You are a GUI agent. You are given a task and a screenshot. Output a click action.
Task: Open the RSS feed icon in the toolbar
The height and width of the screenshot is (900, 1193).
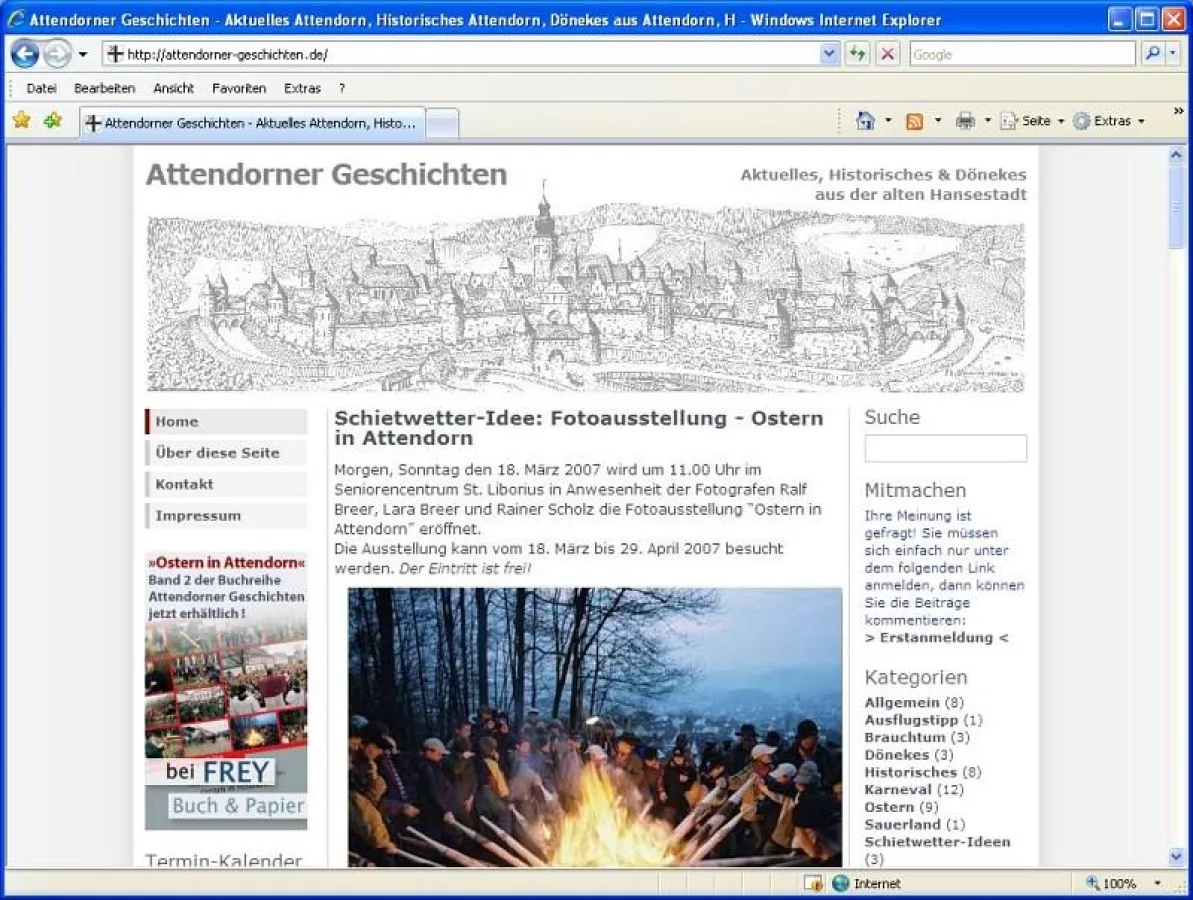[914, 120]
